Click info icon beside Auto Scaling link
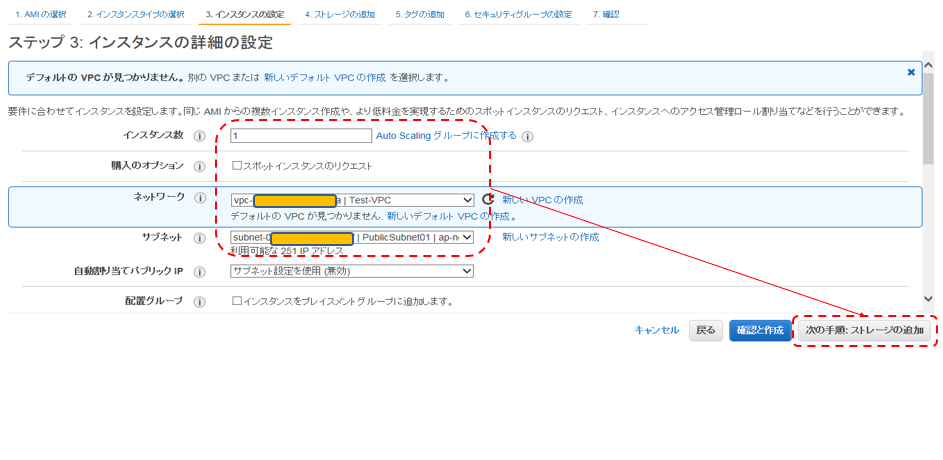This screenshot has width=943, height=460. pos(527,136)
